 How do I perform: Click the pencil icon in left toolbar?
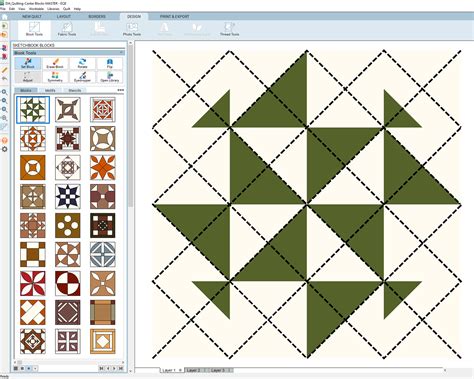click(x=4, y=70)
